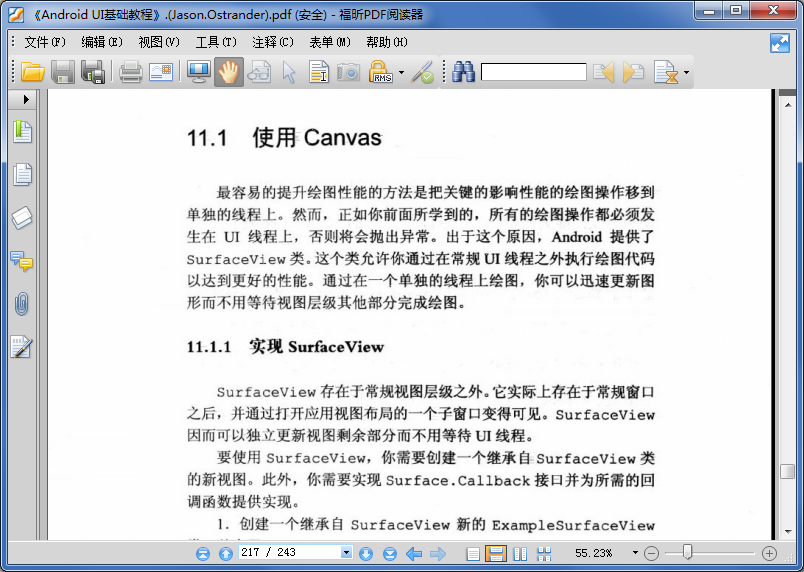804x572 pixels.
Task: Print the document using the printer icon
Action: click(x=130, y=72)
